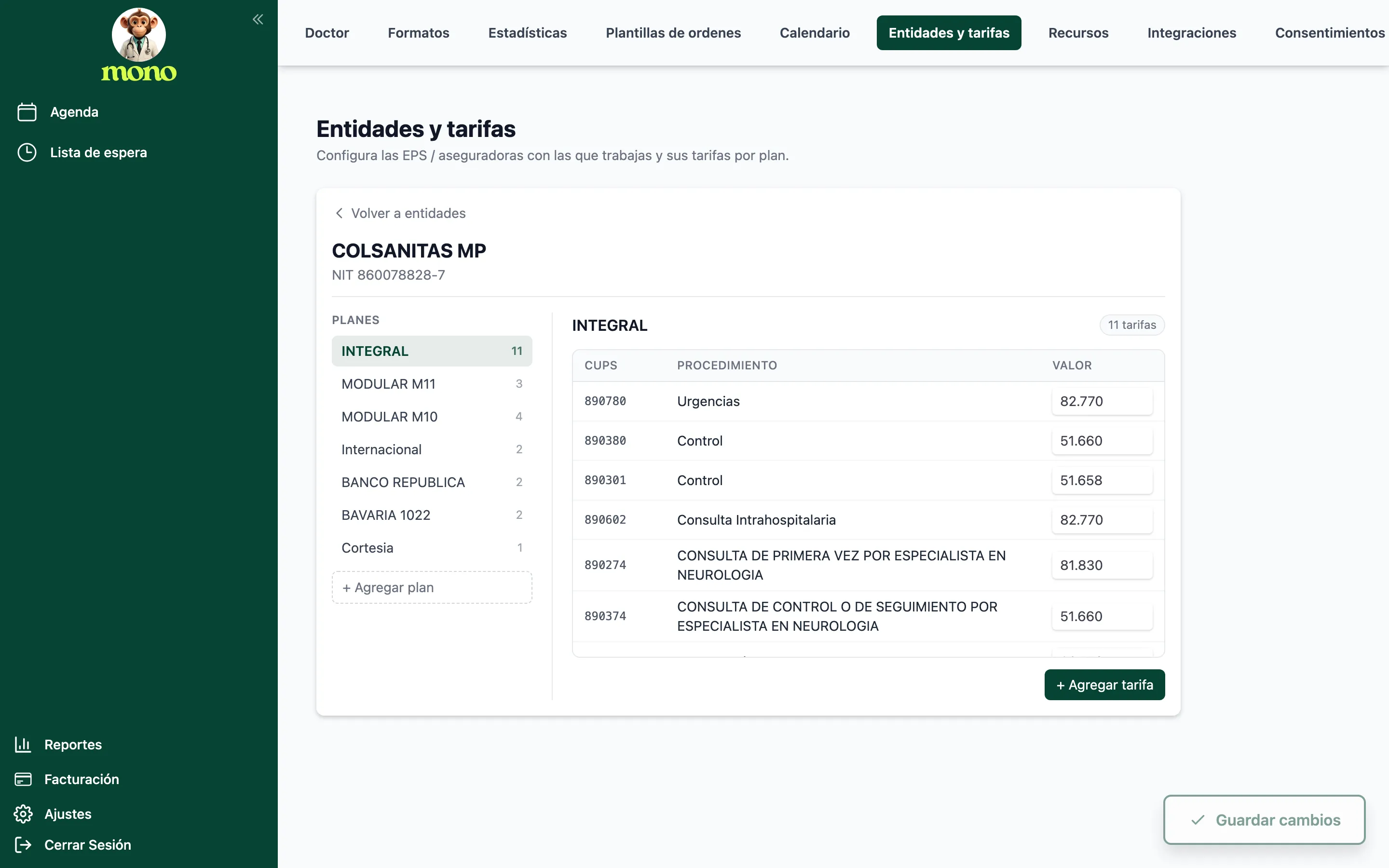Screen dimensions: 1389x868
Task: Collapse the sidebar with double-chevron icon
Action: (258, 19)
